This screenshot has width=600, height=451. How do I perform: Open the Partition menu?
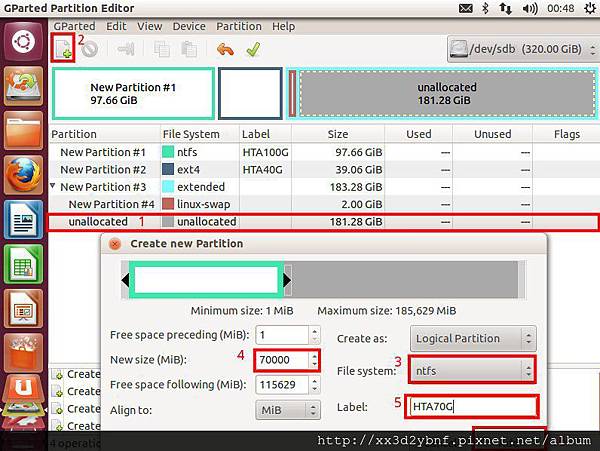(x=239, y=26)
